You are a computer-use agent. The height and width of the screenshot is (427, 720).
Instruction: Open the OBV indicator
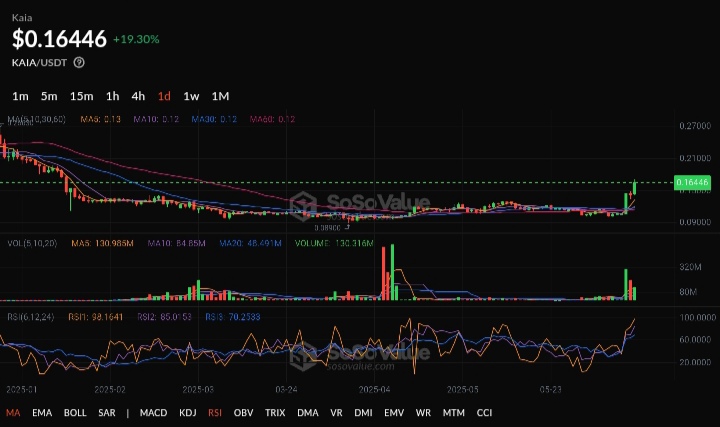pyautogui.click(x=243, y=412)
